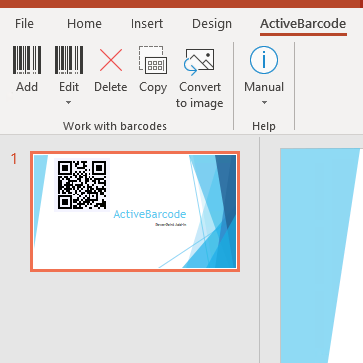Image resolution: width=363 pixels, height=363 pixels.
Task: Select the ActiveBarcode ribbon tab
Action: [x=303, y=24]
